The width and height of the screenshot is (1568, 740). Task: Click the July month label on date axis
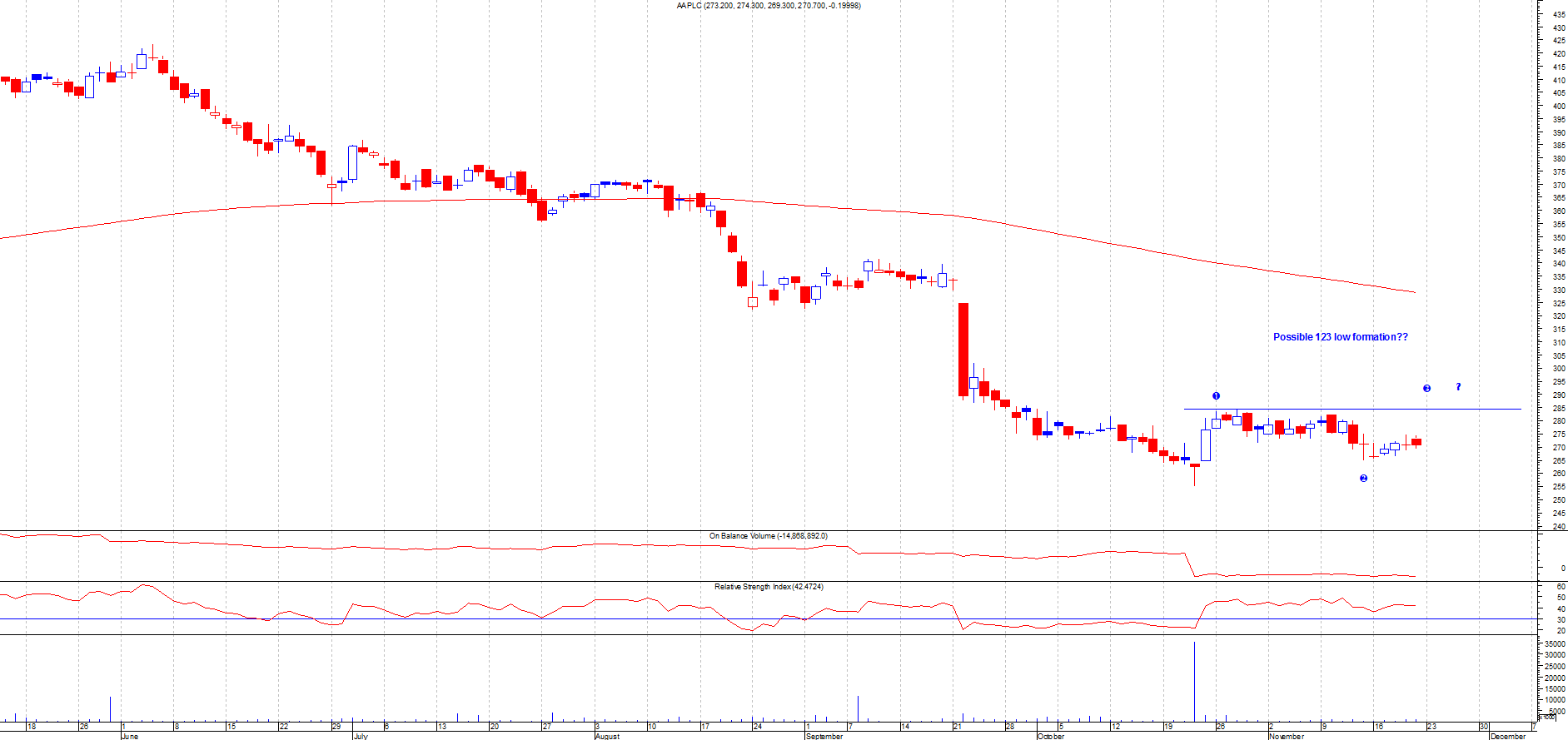(361, 736)
